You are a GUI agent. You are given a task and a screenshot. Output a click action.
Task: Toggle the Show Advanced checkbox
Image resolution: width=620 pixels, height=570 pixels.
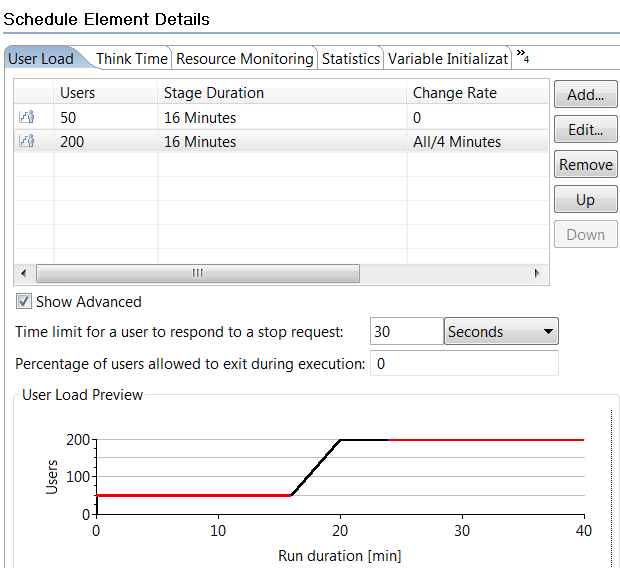click(24, 302)
